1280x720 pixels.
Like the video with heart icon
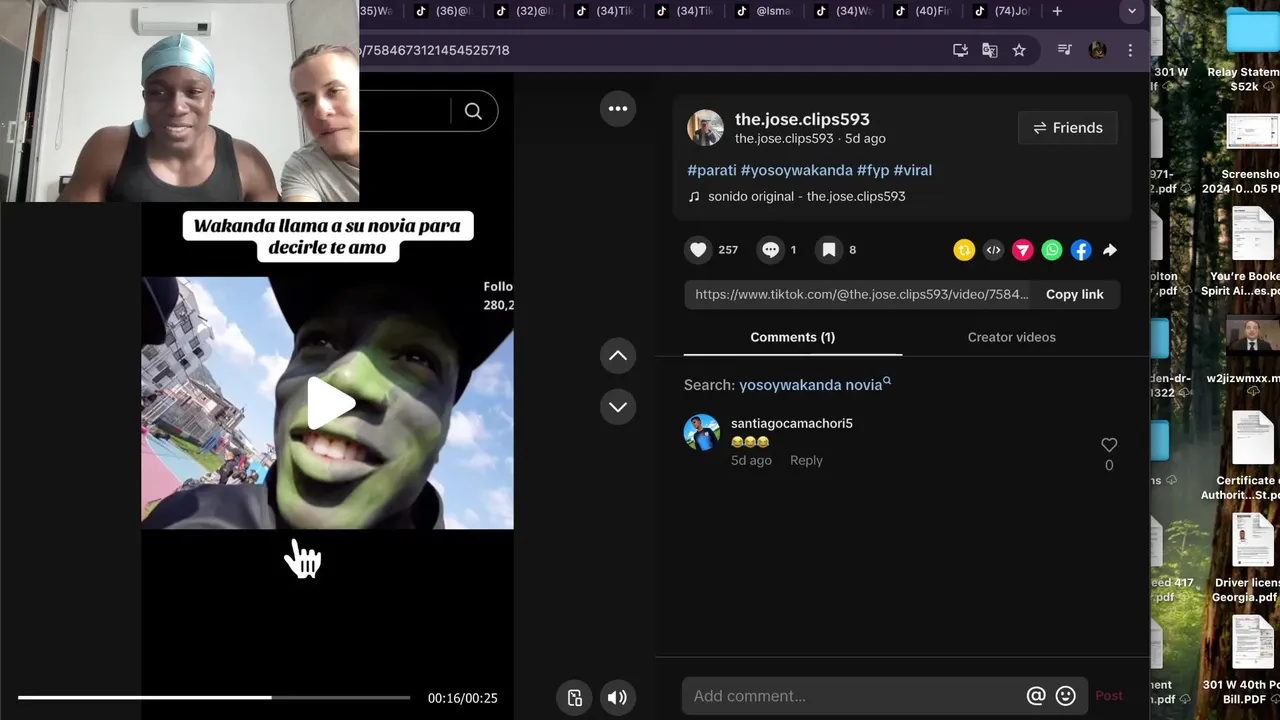(x=699, y=250)
